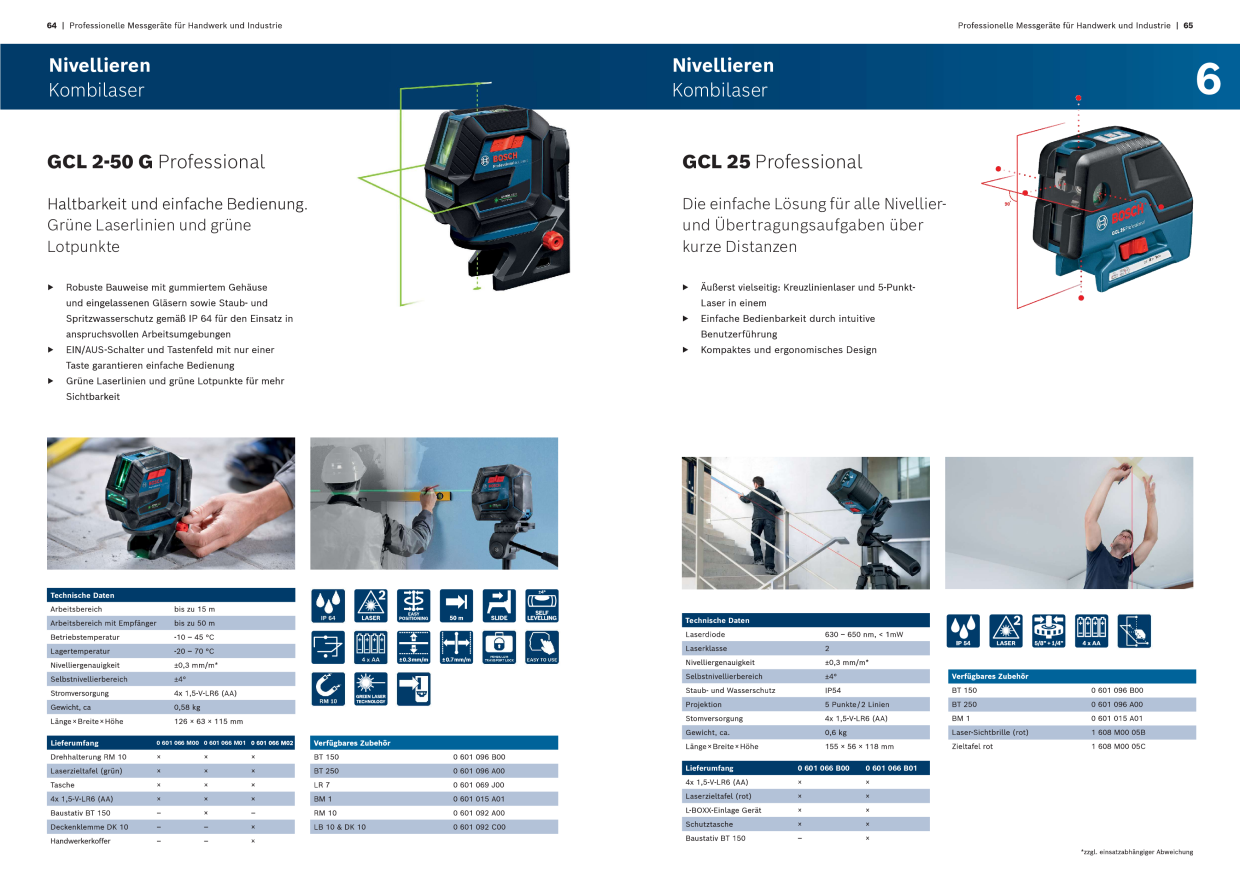Click accessory number '1 608 M00 05C'
This screenshot has width=1240, height=876.
click(1118, 746)
